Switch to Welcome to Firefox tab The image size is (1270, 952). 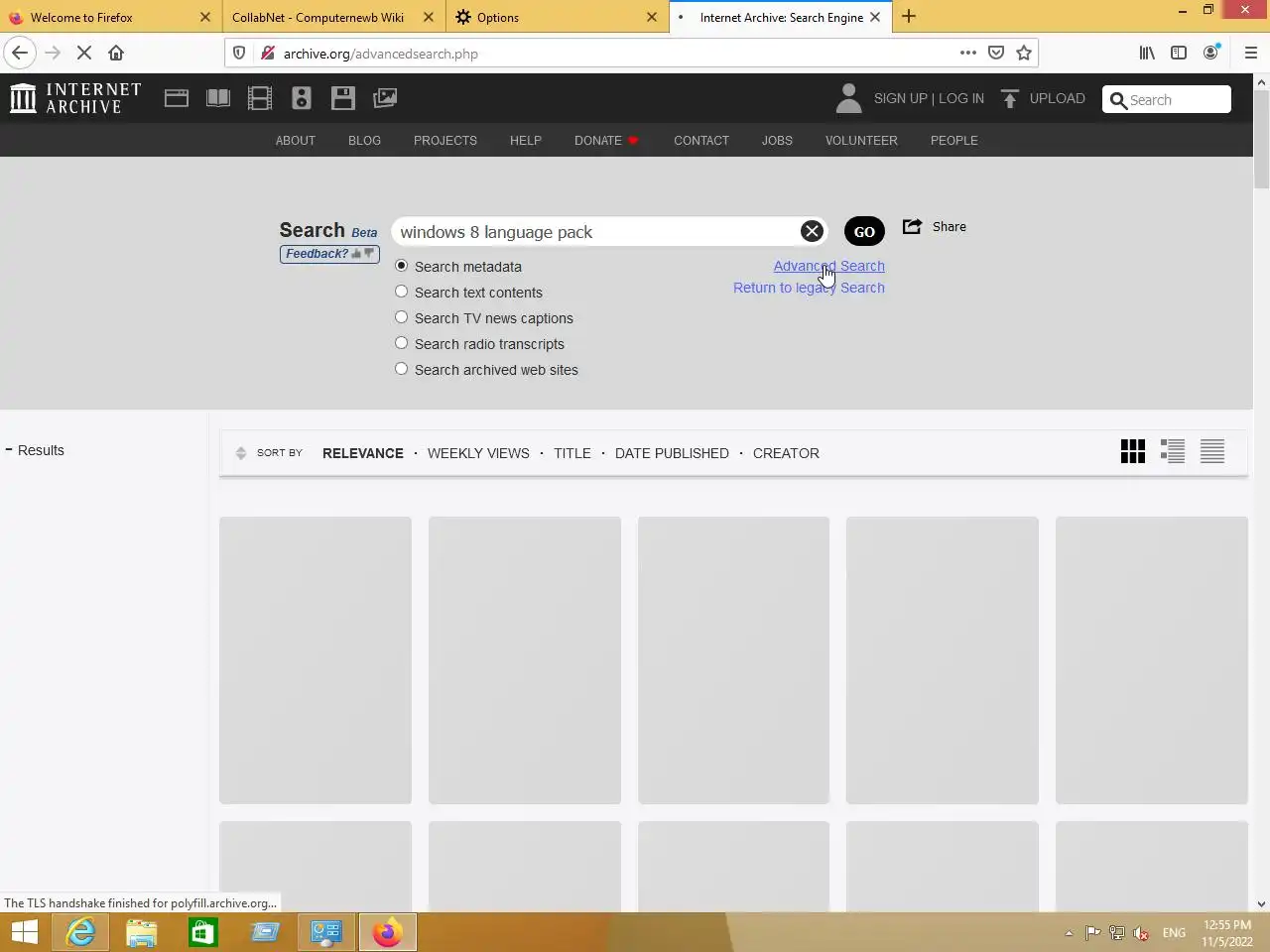[x=109, y=17]
